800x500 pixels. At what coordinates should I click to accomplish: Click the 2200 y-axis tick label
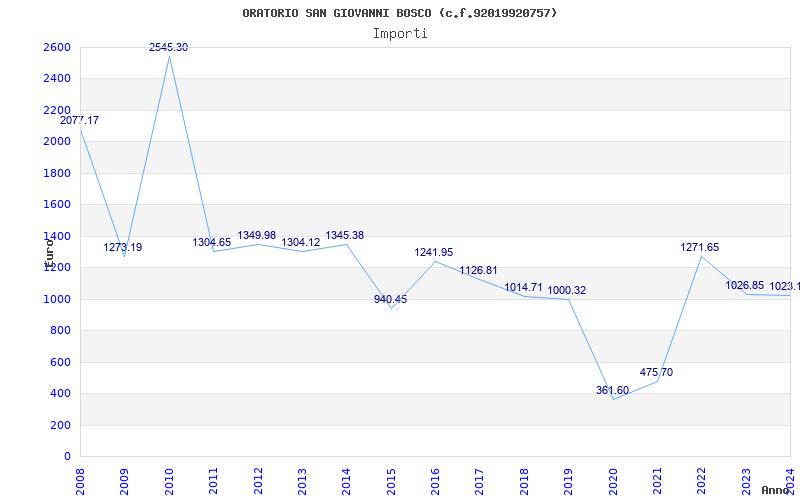57,110
